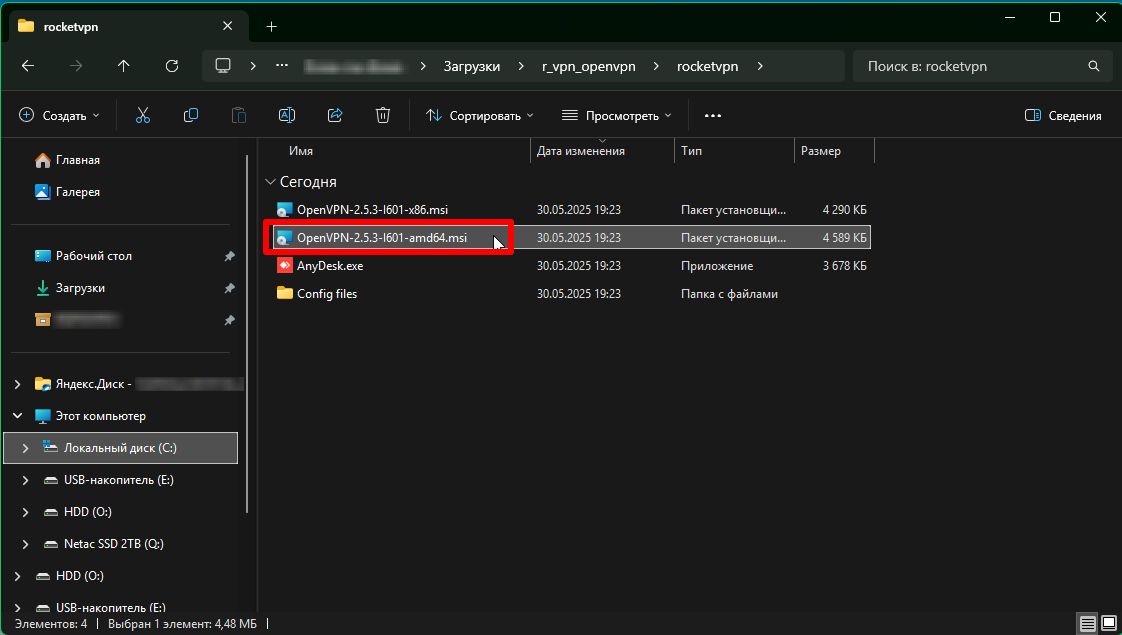Image resolution: width=1122 pixels, height=635 pixels.
Task: Click Загрузки in the address breadcrumb
Action: (472, 66)
